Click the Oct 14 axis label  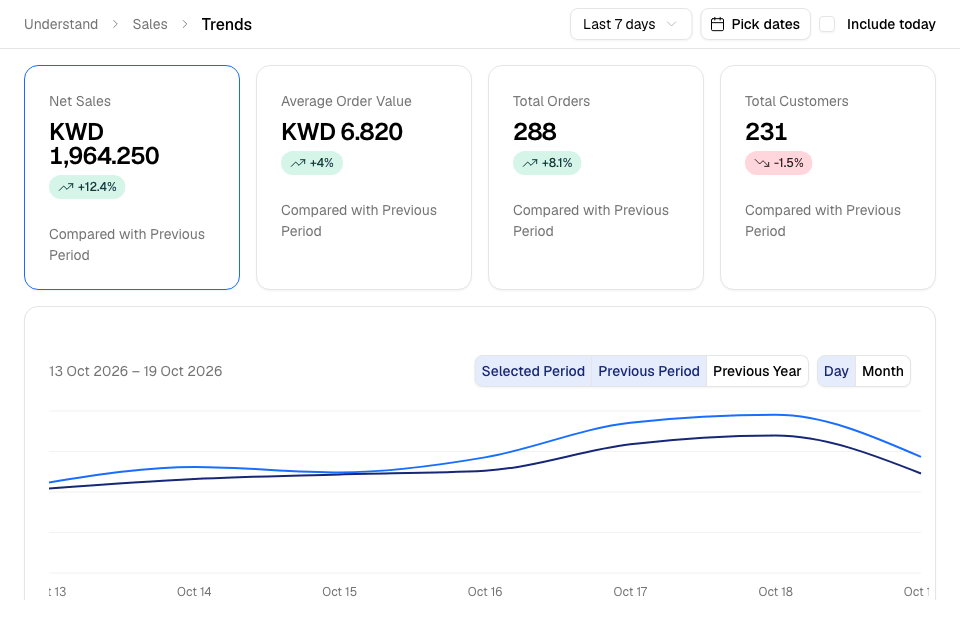[x=194, y=592]
